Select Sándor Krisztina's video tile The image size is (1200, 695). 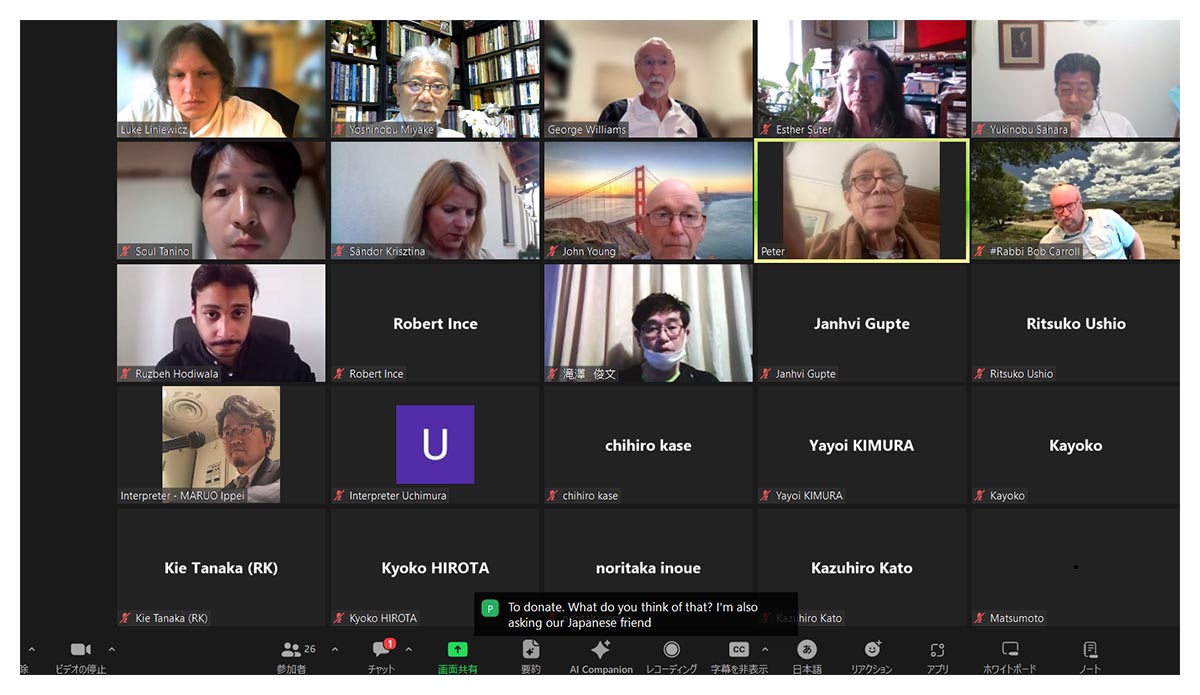(x=435, y=201)
